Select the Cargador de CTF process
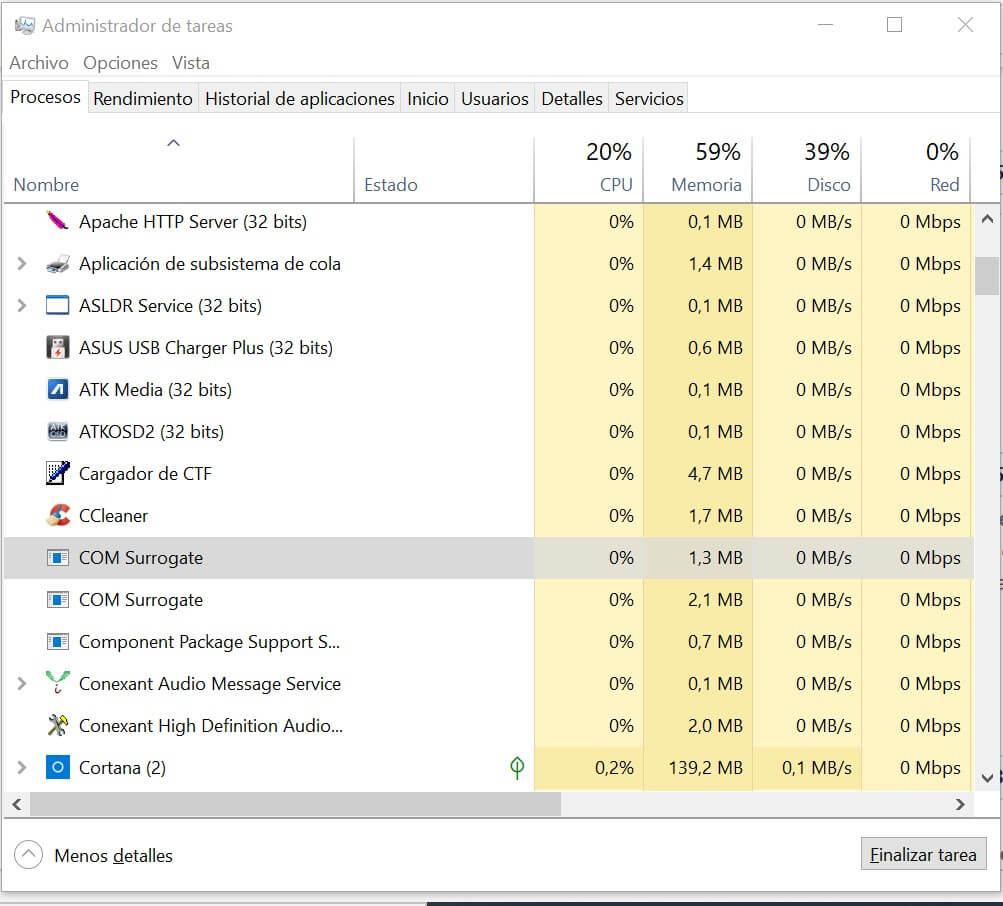1003x906 pixels. (x=489, y=473)
